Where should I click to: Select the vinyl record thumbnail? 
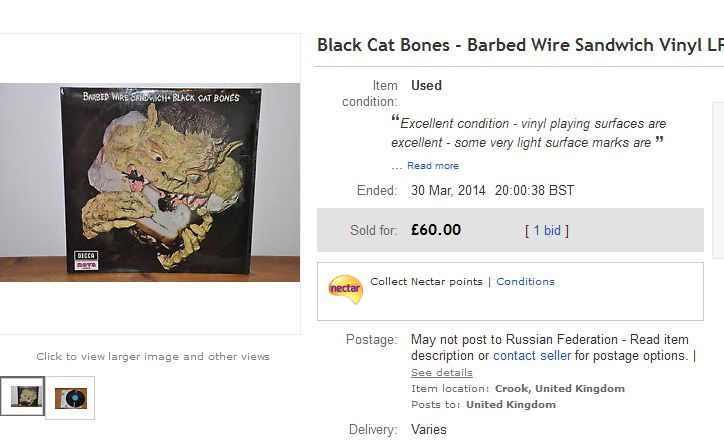[x=71, y=397]
